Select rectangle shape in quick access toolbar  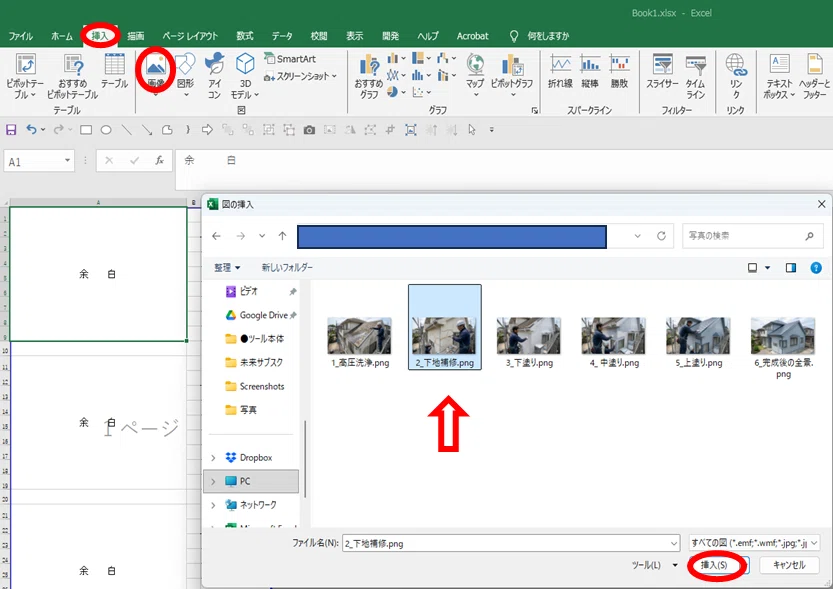86,130
